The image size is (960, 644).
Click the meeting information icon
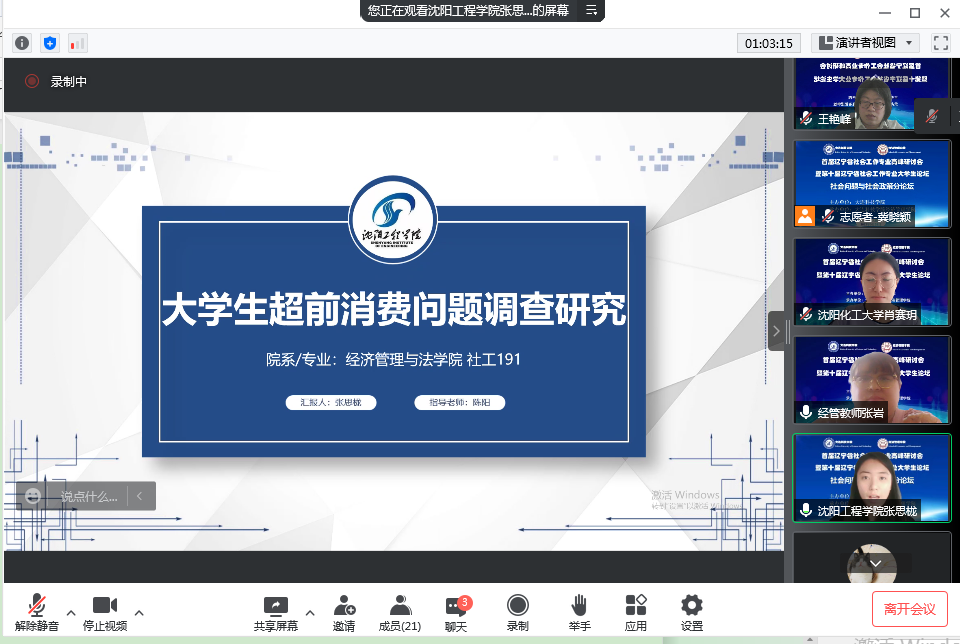(x=22, y=43)
